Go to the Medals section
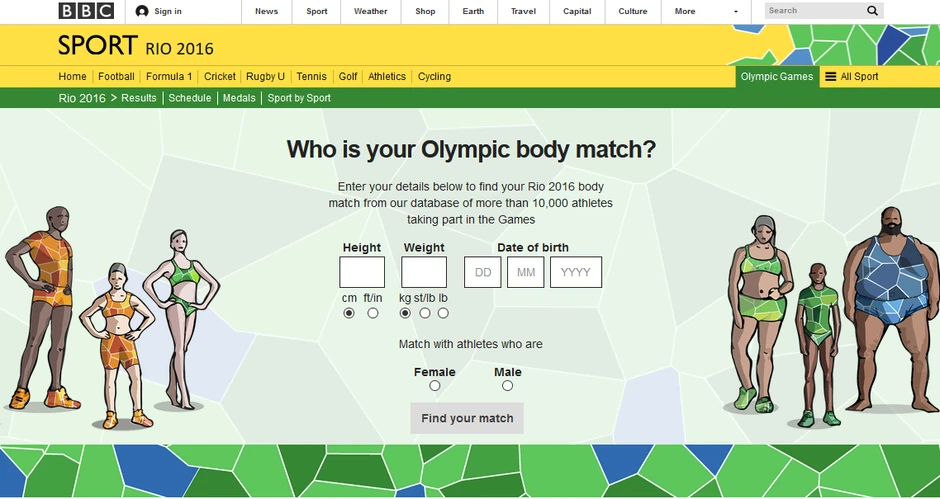Screen dimensions: 940x499 [x=239, y=98]
